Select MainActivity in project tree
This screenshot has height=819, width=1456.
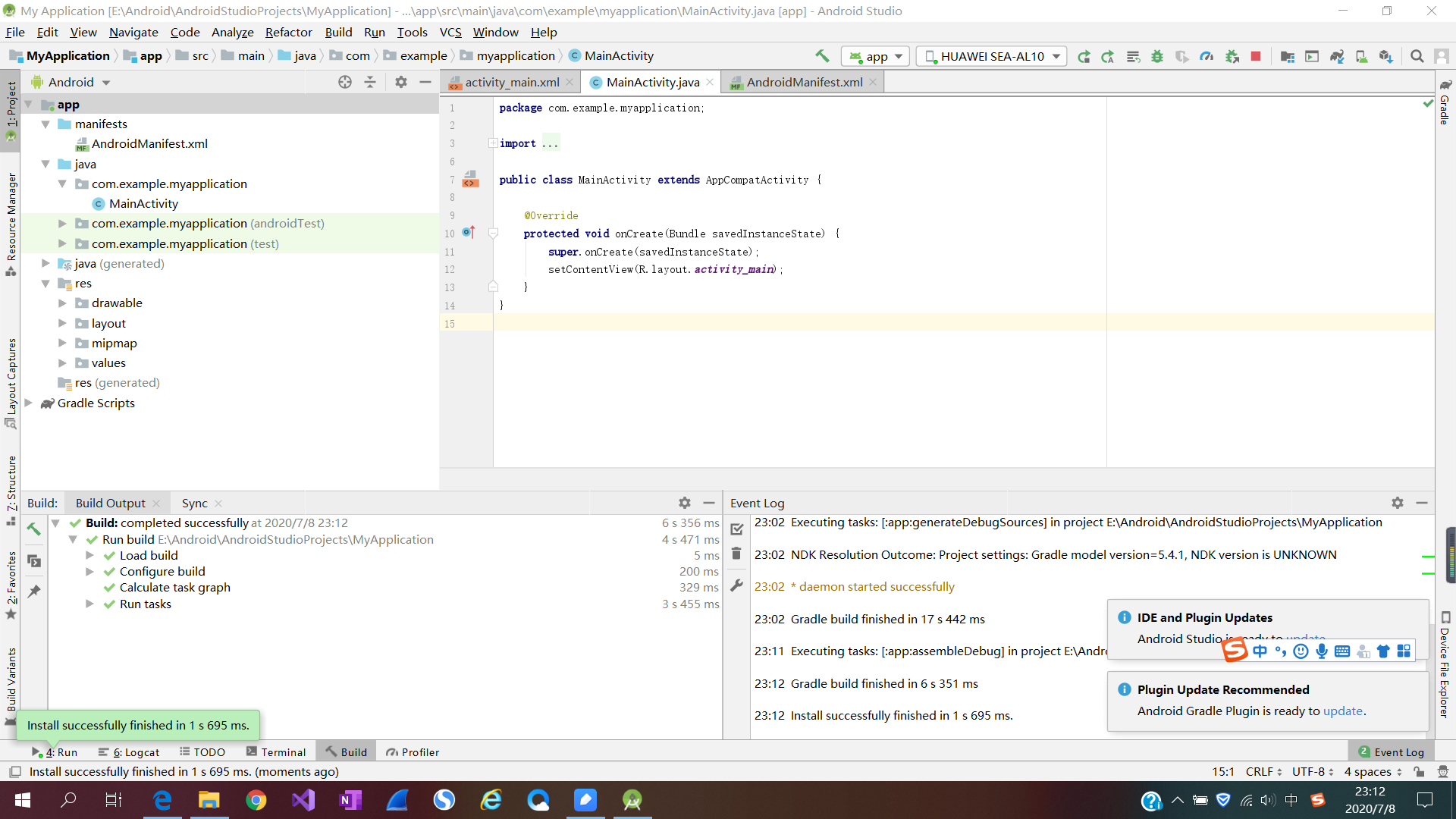tap(143, 203)
